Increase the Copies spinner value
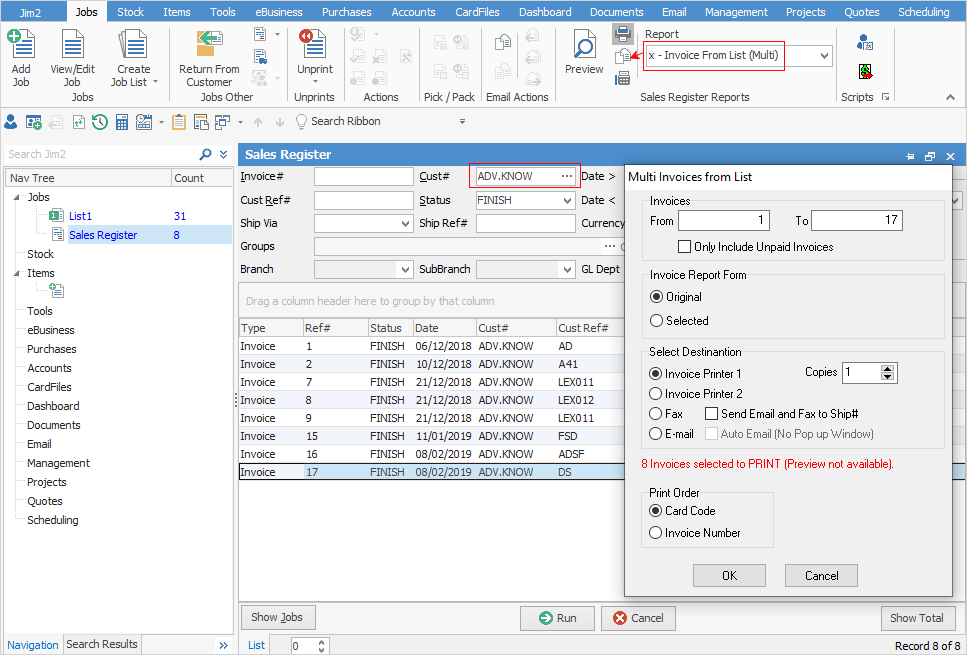Image resolution: width=967 pixels, height=655 pixels. (887, 368)
